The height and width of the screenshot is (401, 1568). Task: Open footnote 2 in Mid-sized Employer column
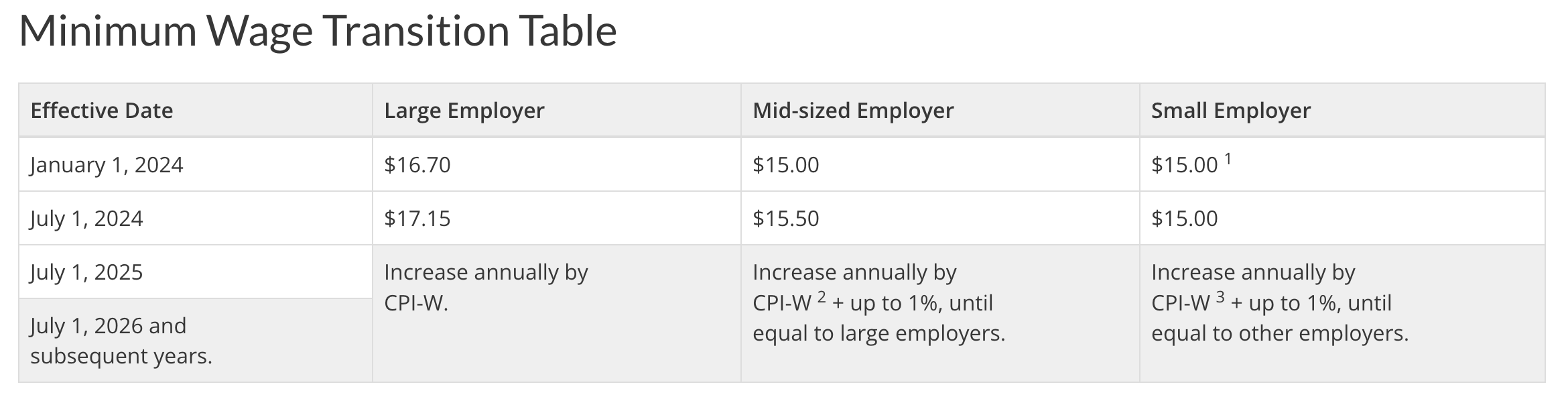pyautogui.click(x=822, y=297)
